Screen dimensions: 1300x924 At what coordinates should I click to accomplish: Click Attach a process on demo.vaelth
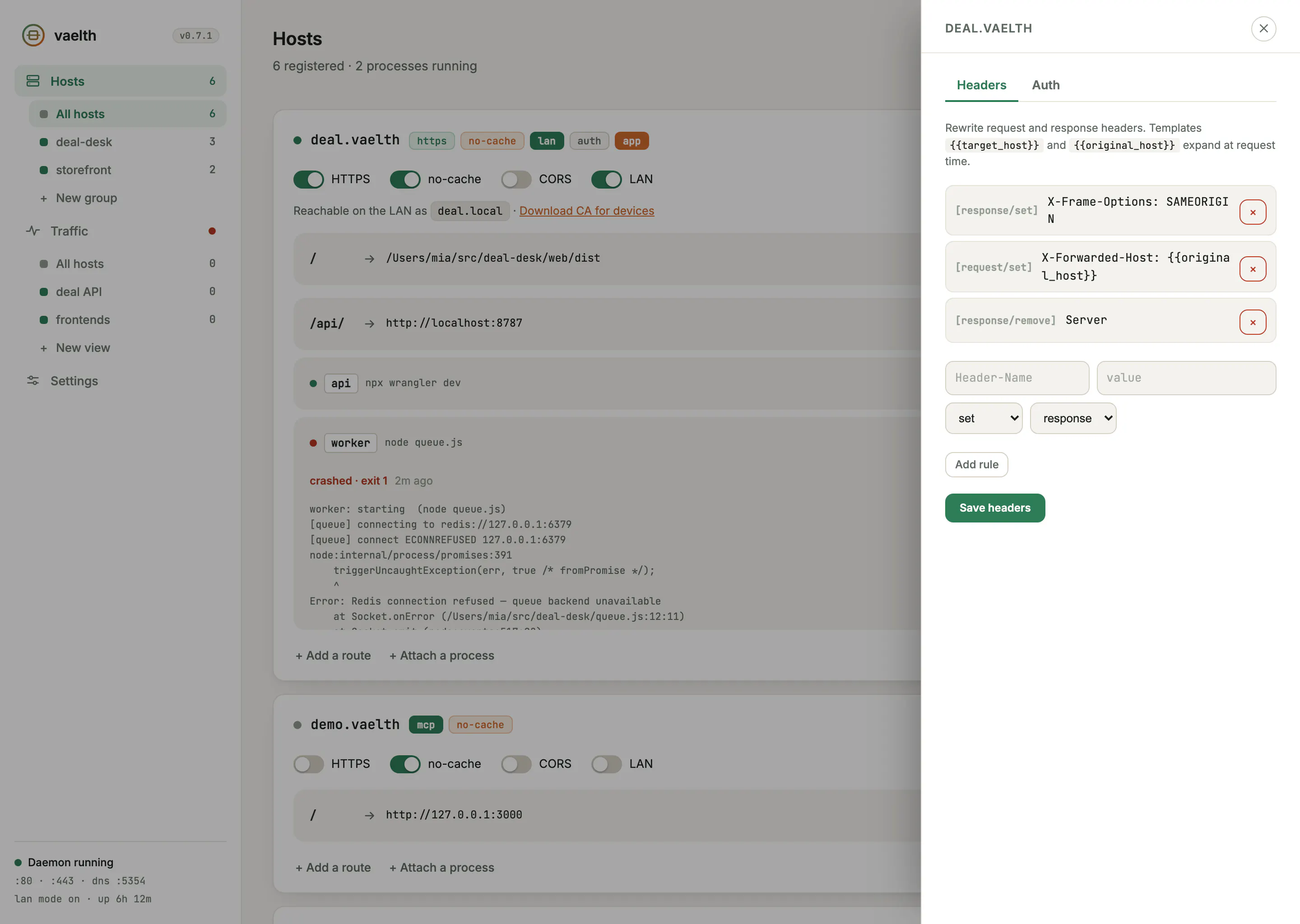coord(441,867)
